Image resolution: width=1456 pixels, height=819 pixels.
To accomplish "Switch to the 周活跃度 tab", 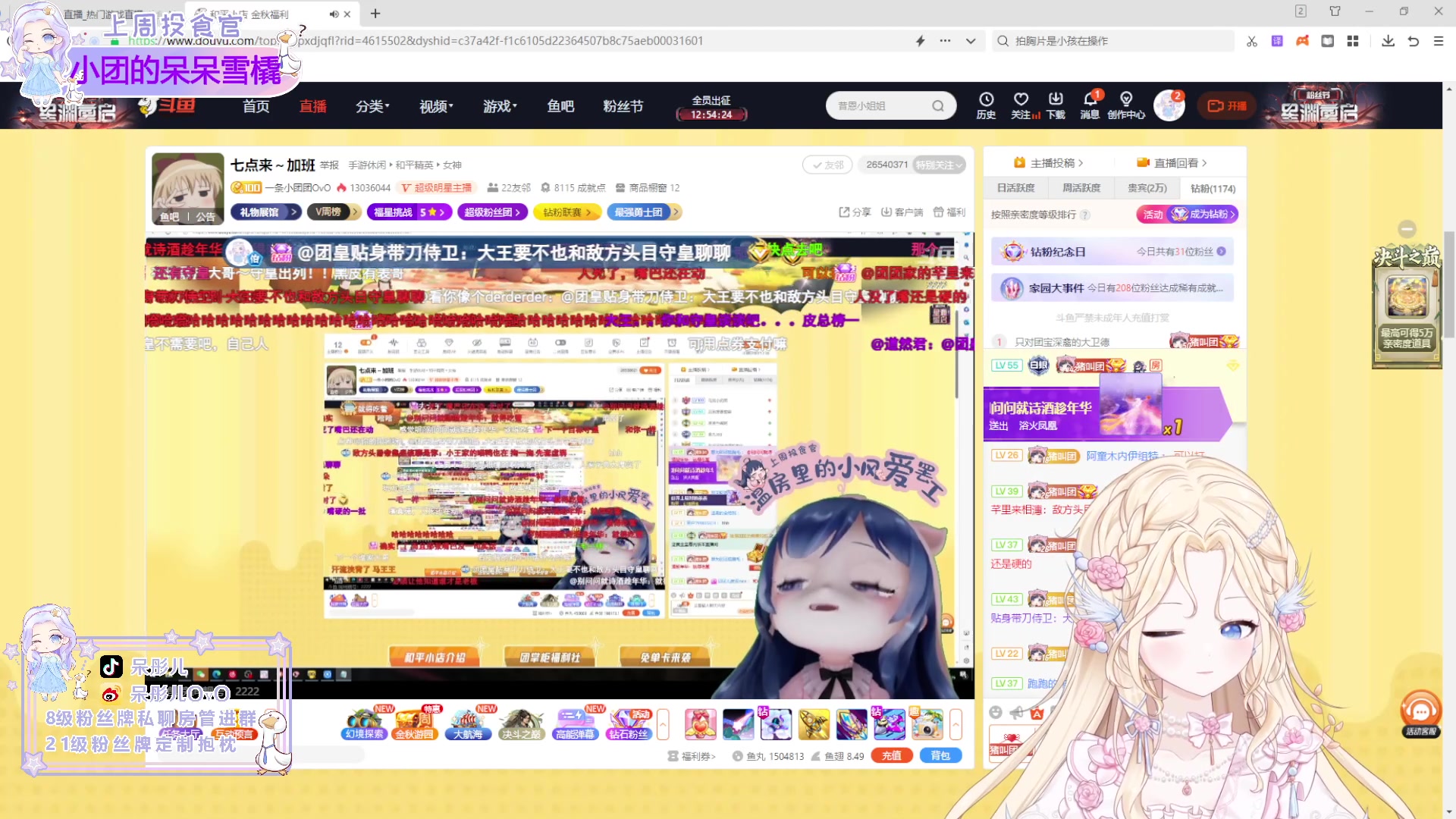I will (1081, 188).
